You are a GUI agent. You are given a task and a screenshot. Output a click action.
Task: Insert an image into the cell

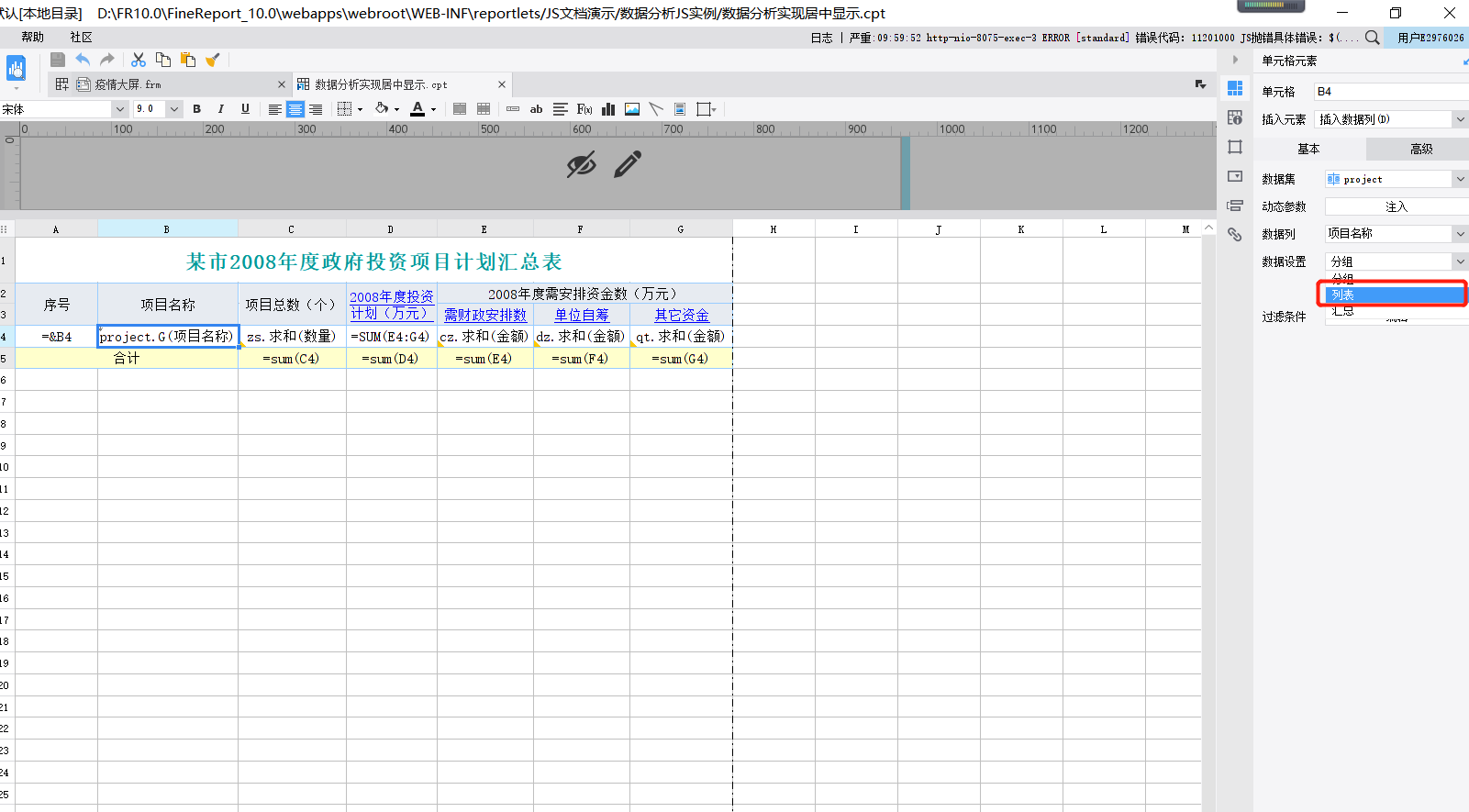pyautogui.click(x=632, y=109)
